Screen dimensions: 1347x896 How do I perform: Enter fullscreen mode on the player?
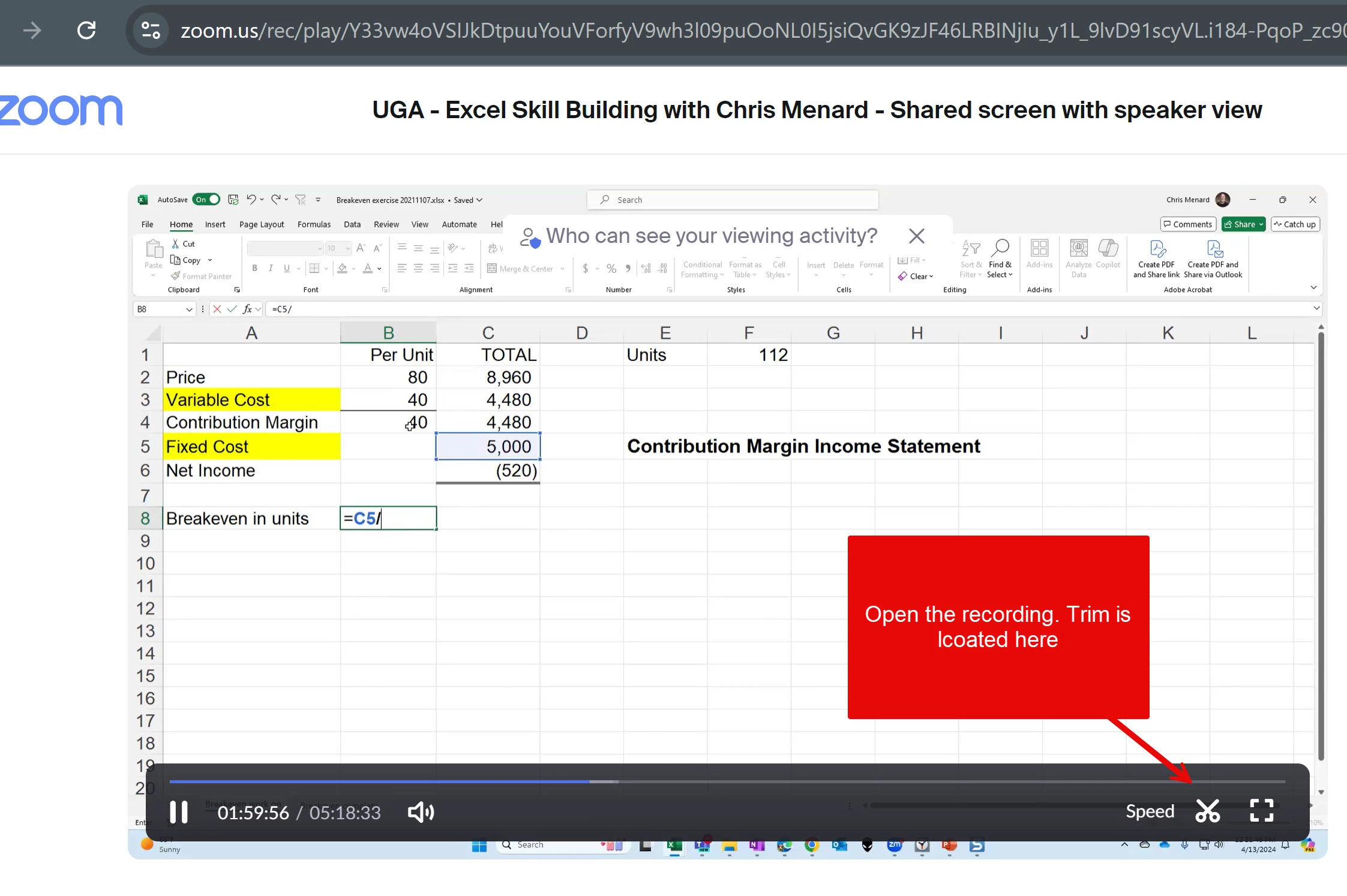pyautogui.click(x=1261, y=811)
